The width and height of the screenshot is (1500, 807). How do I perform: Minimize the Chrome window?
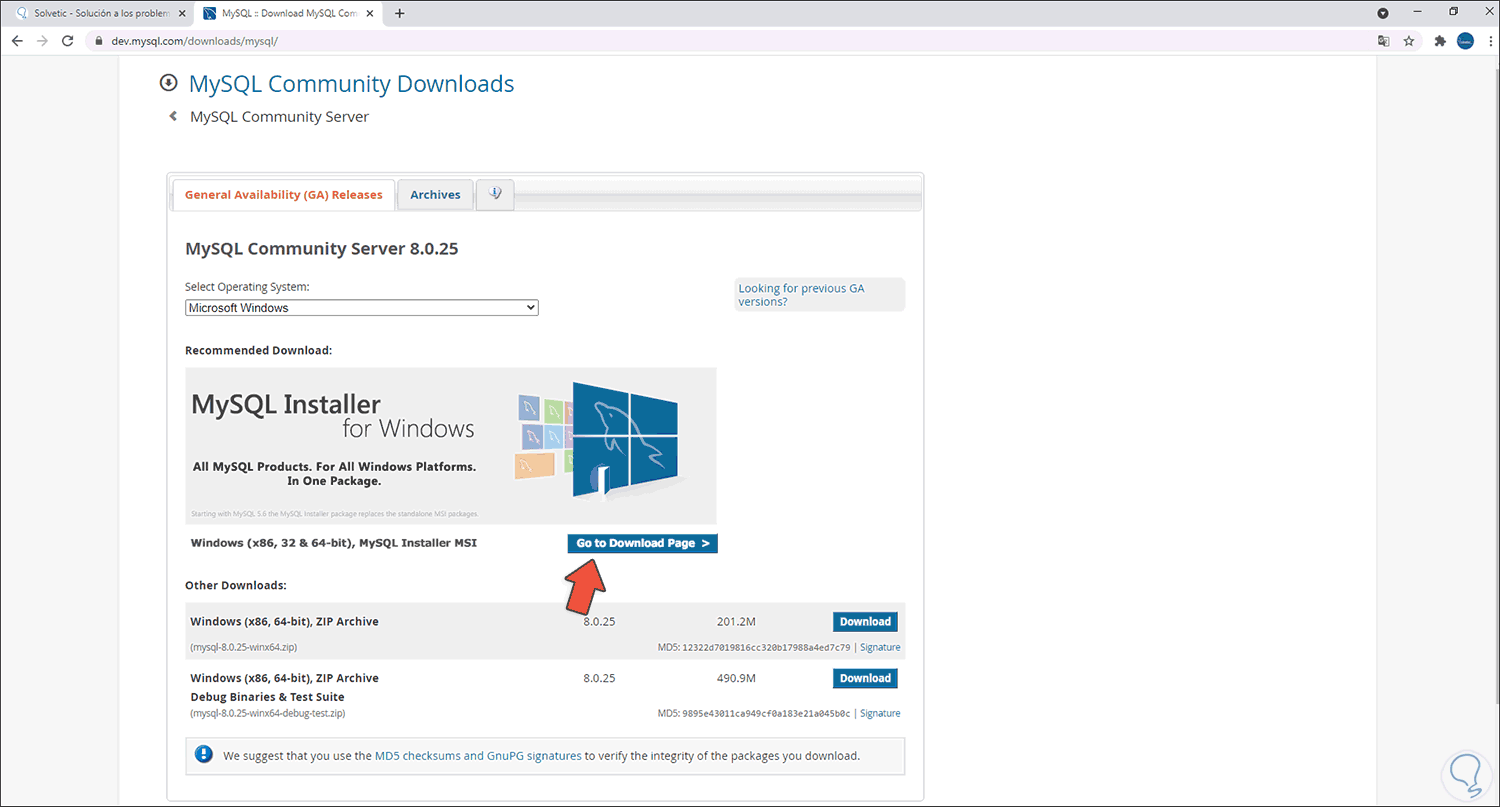tap(1418, 12)
